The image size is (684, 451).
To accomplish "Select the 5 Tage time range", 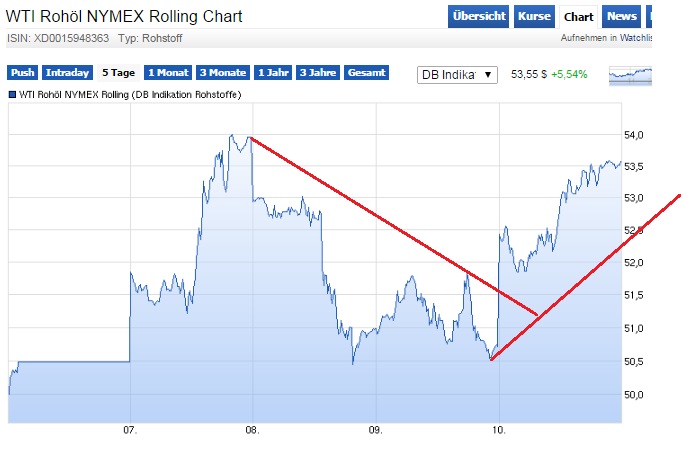I will pos(118,73).
